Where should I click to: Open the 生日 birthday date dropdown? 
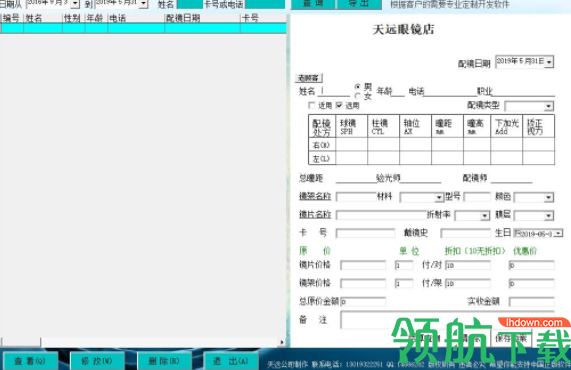click(x=559, y=233)
